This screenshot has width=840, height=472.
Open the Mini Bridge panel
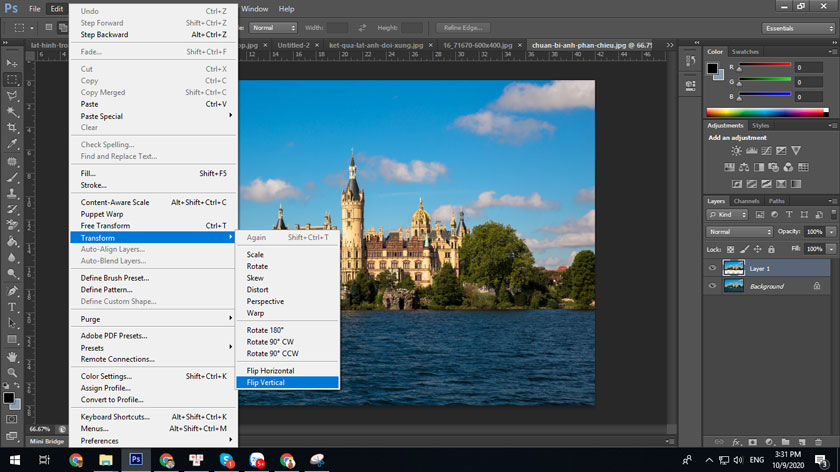(x=47, y=441)
